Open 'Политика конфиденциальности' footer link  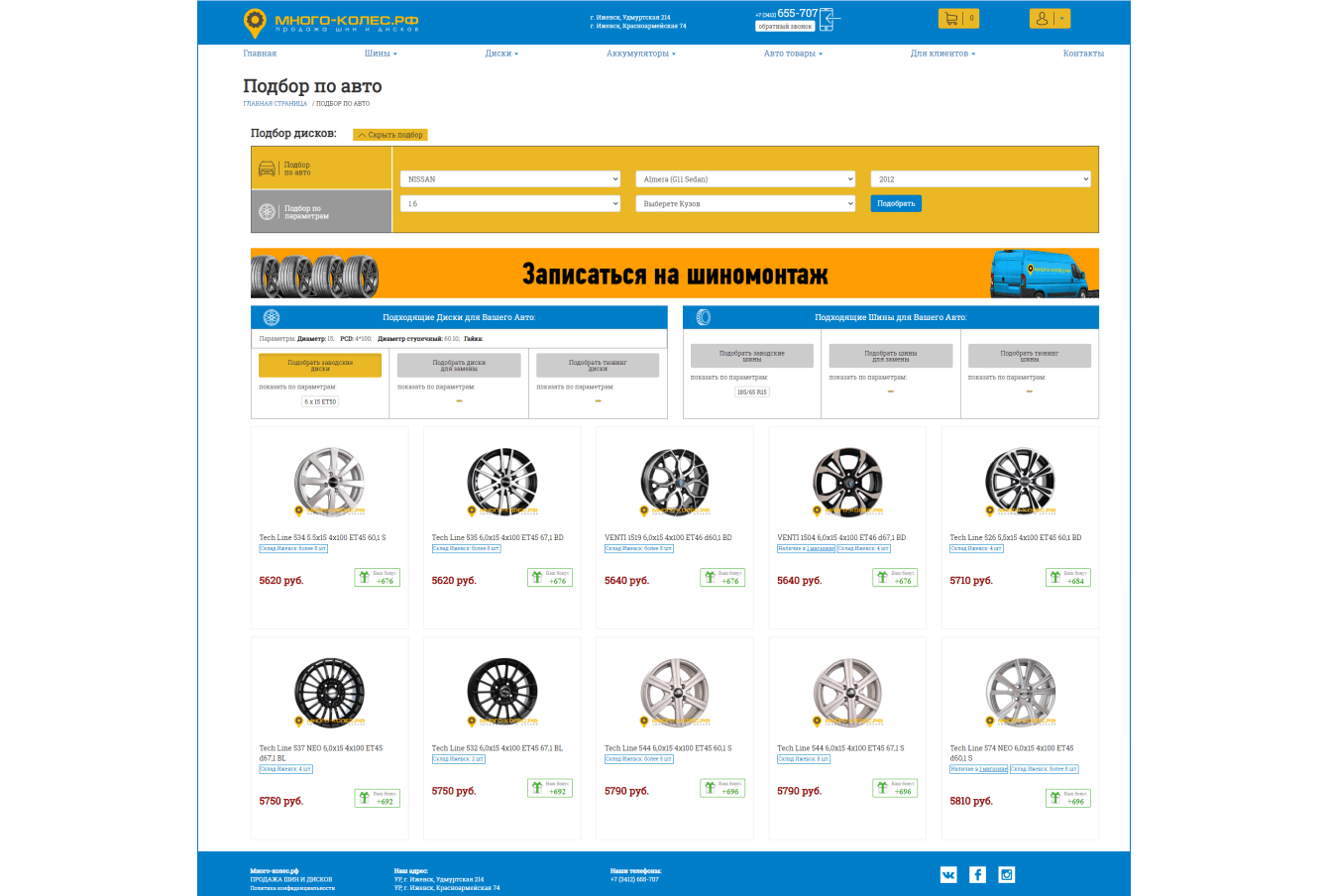tap(292, 888)
